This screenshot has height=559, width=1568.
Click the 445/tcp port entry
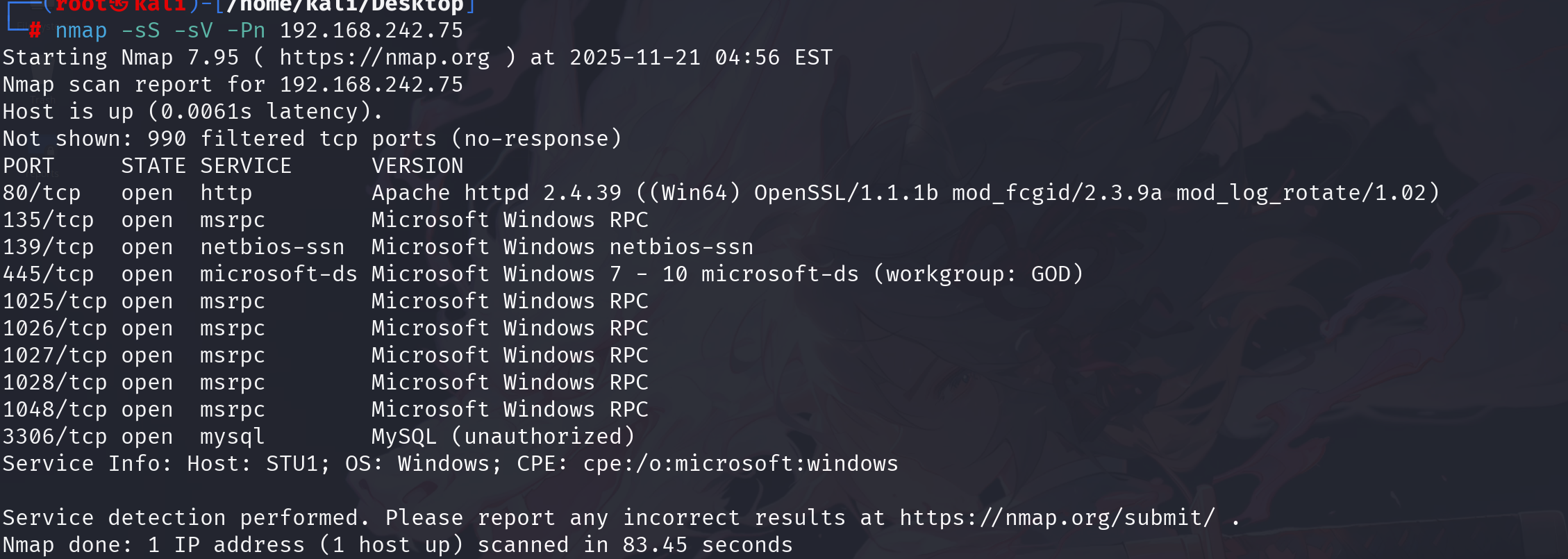point(48,274)
